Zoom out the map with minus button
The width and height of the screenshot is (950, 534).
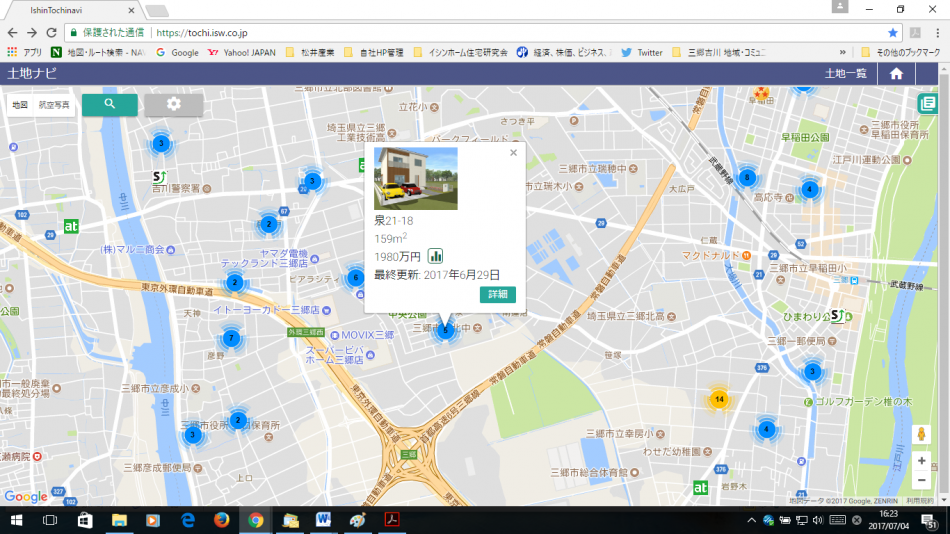[x=922, y=480]
